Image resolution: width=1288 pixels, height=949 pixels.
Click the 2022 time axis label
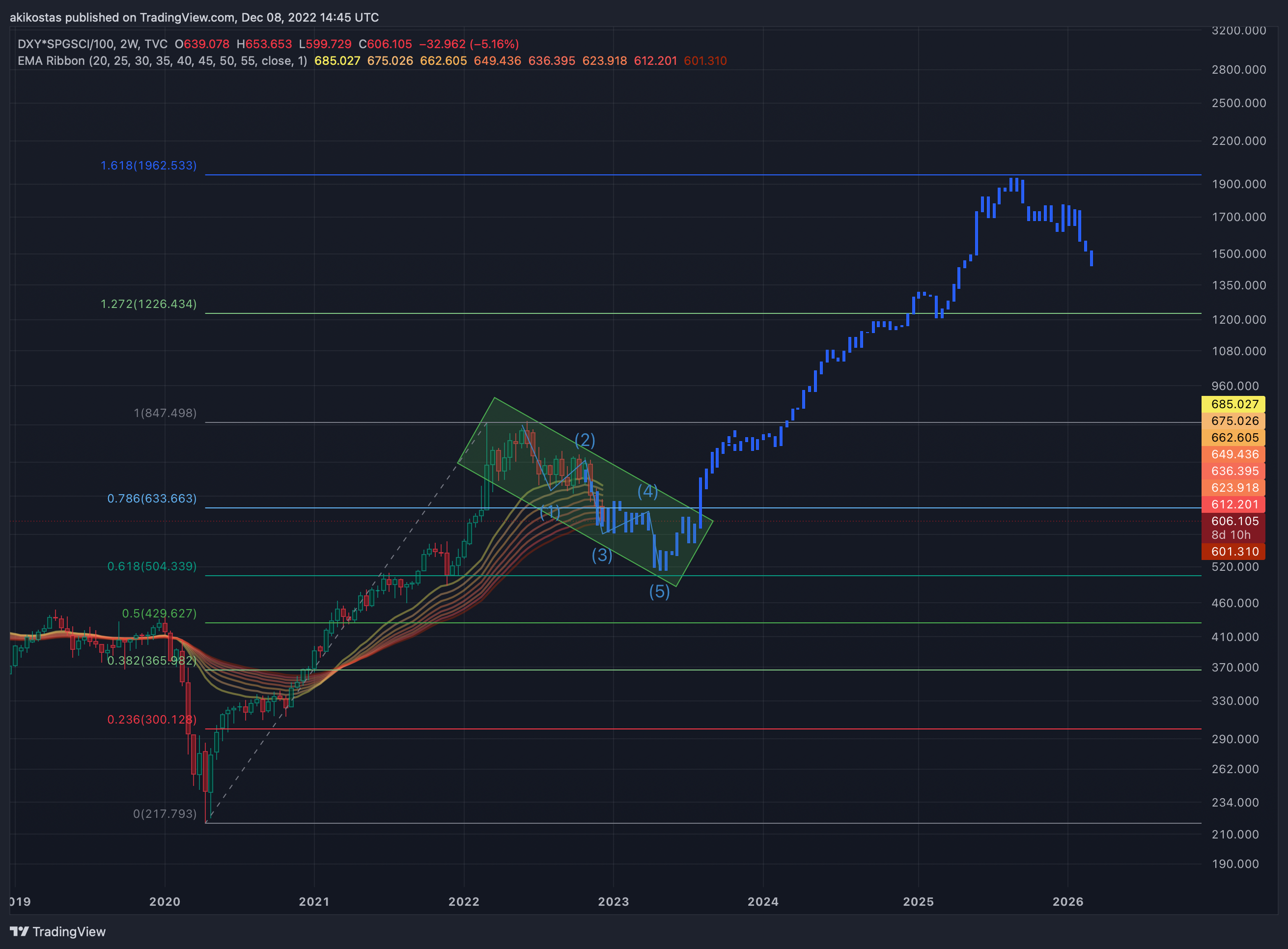[x=464, y=902]
